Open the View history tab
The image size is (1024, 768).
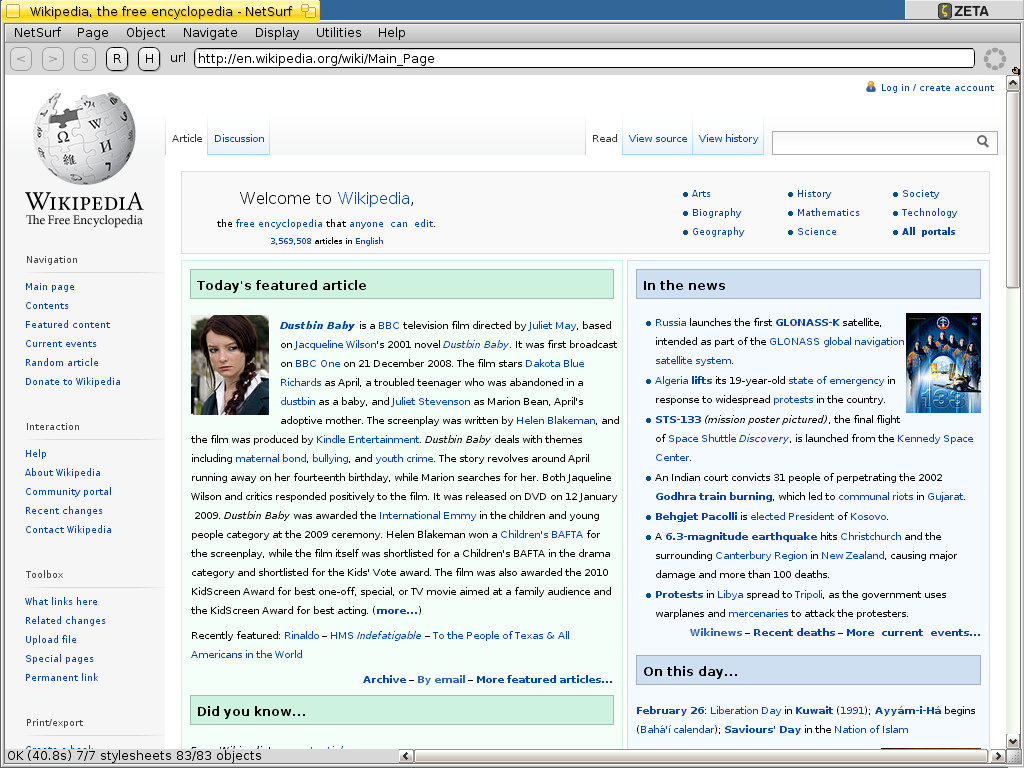[x=728, y=139]
